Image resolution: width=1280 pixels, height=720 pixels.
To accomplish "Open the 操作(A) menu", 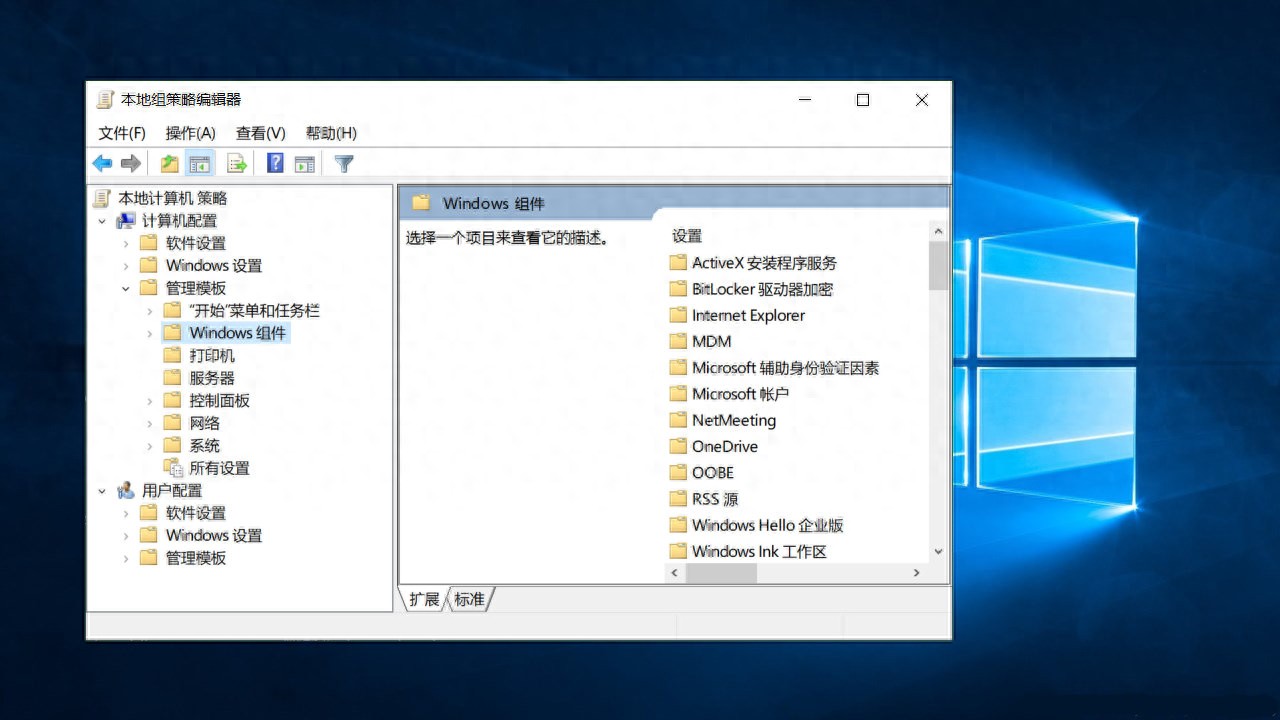I will click(x=191, y=133).
